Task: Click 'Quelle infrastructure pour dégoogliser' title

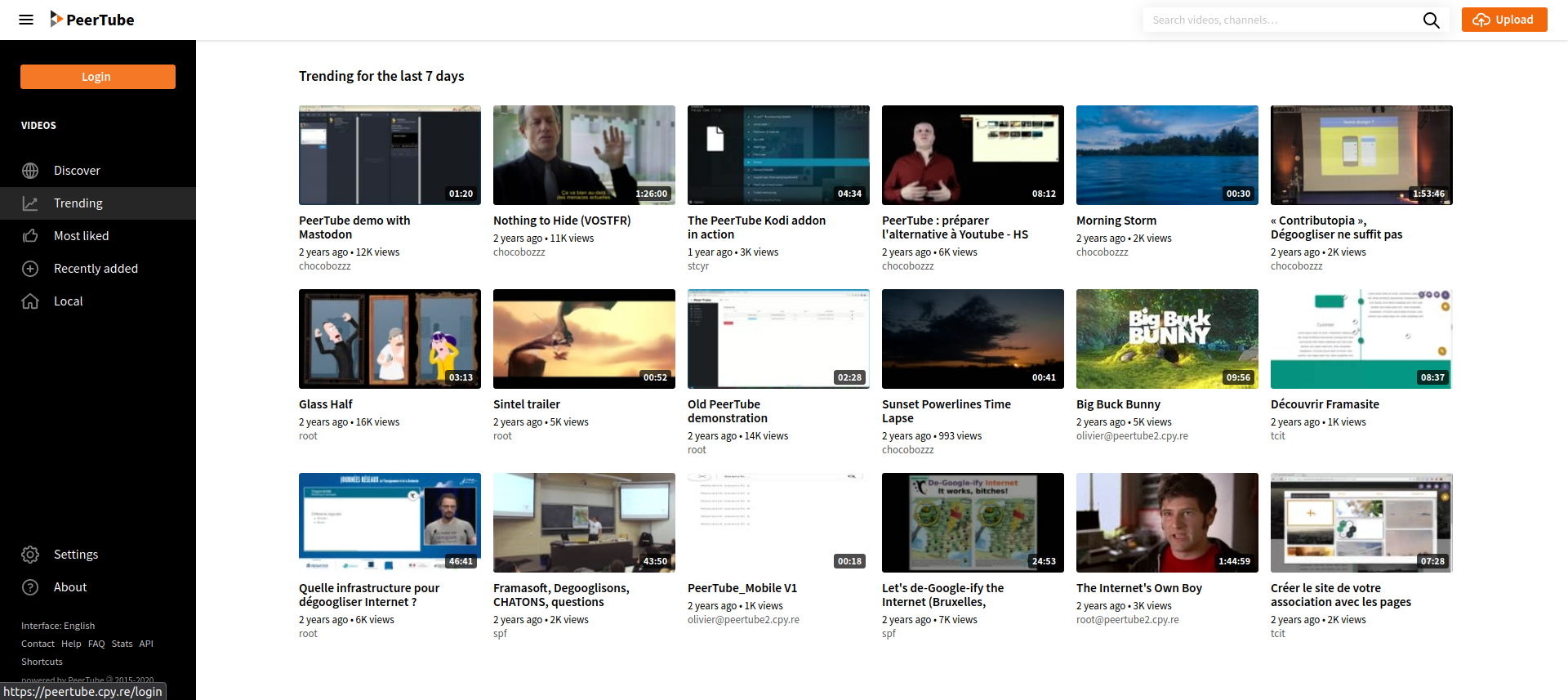Action: click(369, 595)
